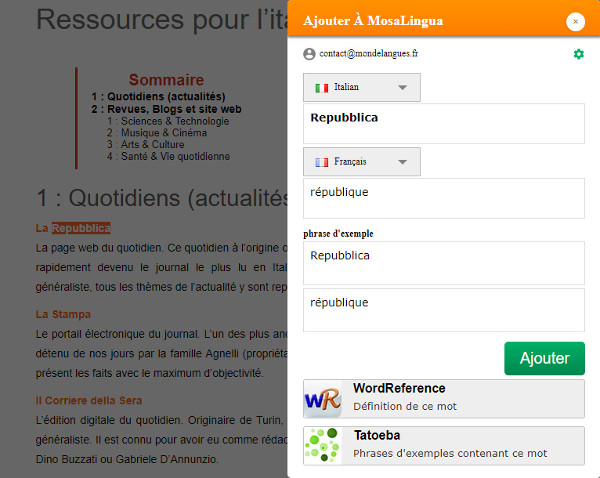
Task: Jump to Arts & Culture section
Action: tap(145, 144)
